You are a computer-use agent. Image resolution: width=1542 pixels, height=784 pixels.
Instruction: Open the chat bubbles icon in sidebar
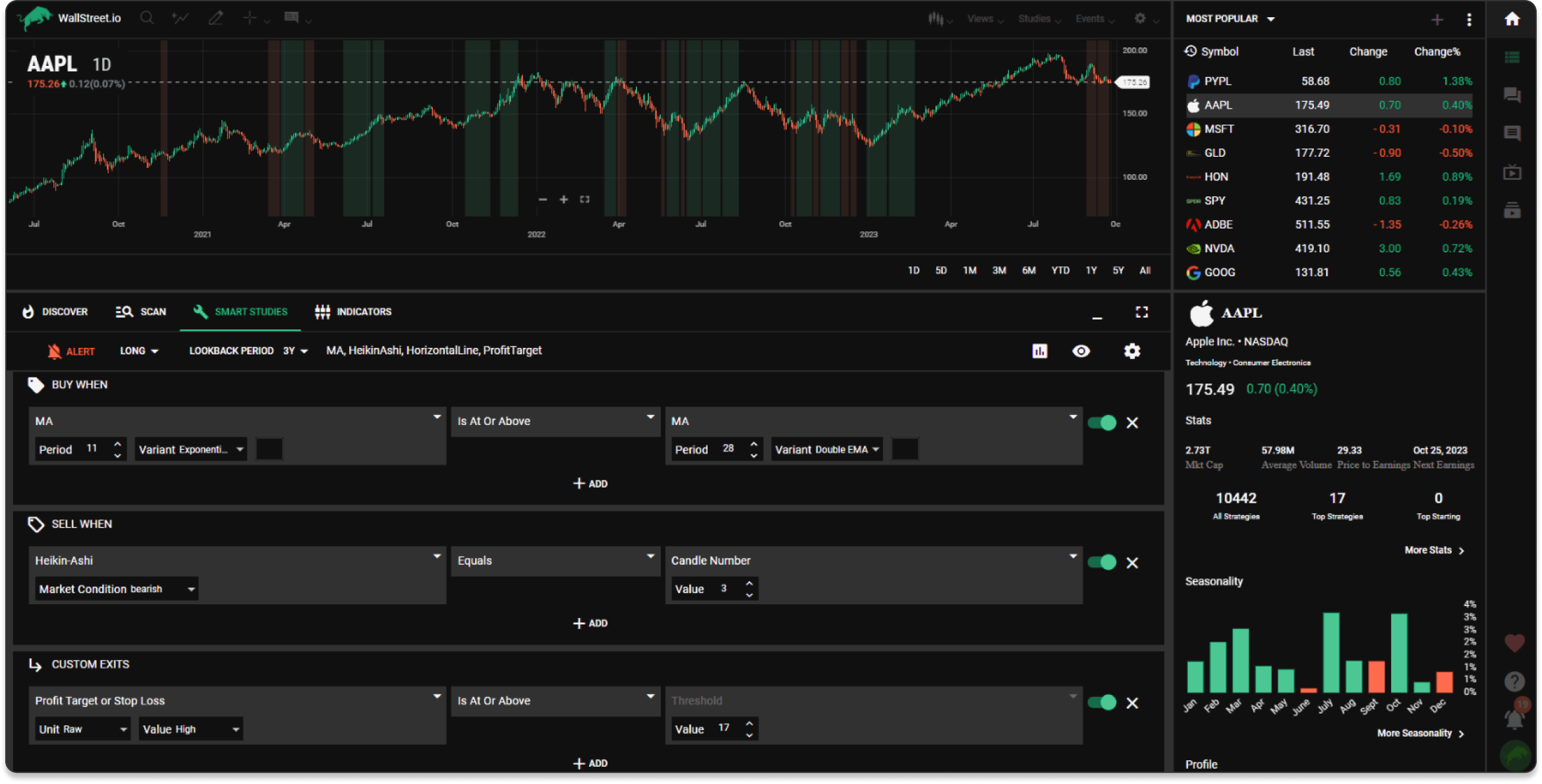click(x=1512, y=95)
